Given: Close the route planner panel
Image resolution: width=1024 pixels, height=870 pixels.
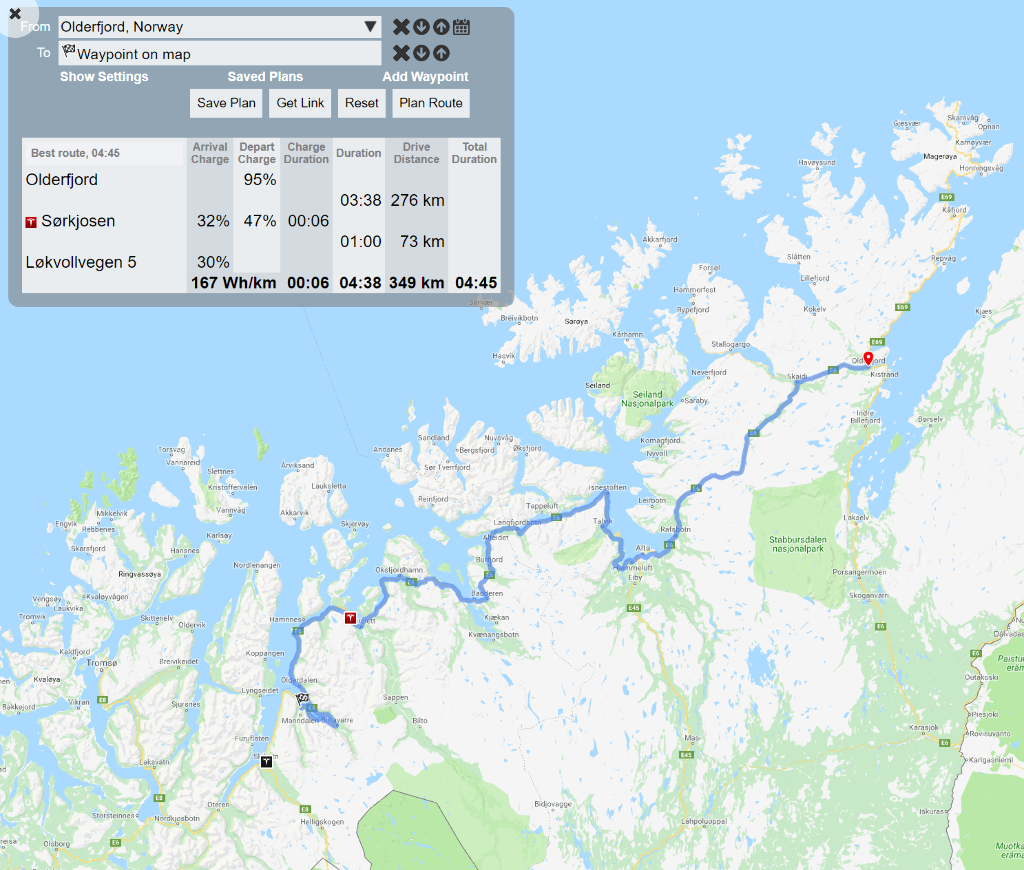Looking at the screenshot, I should click(15, 14).
